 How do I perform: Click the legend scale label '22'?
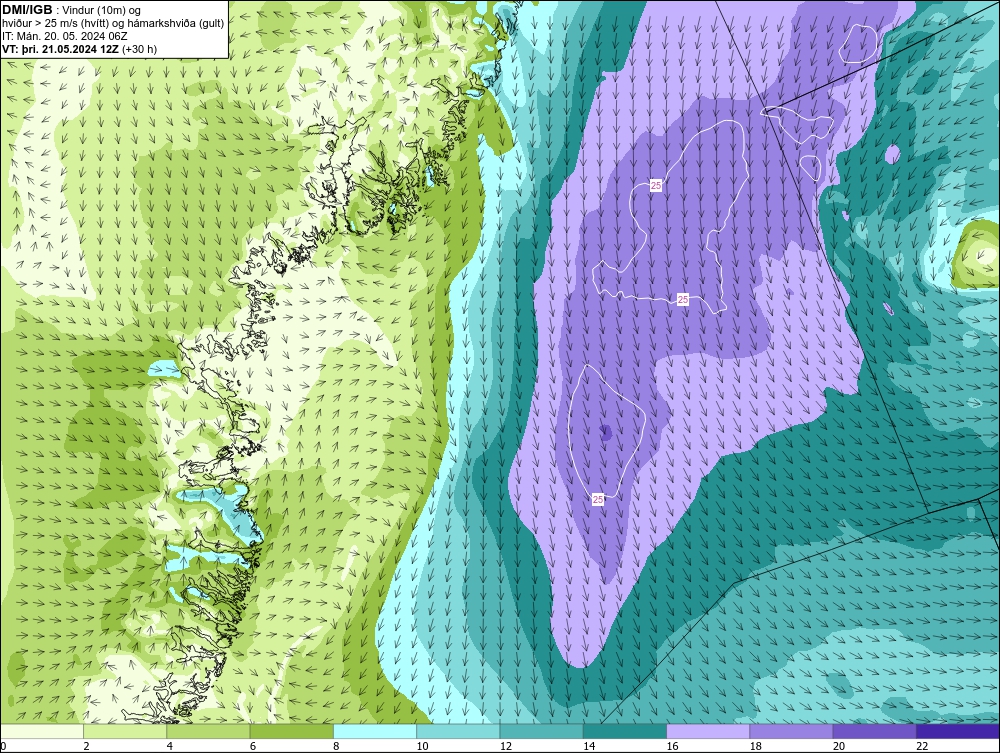point(922,747)
